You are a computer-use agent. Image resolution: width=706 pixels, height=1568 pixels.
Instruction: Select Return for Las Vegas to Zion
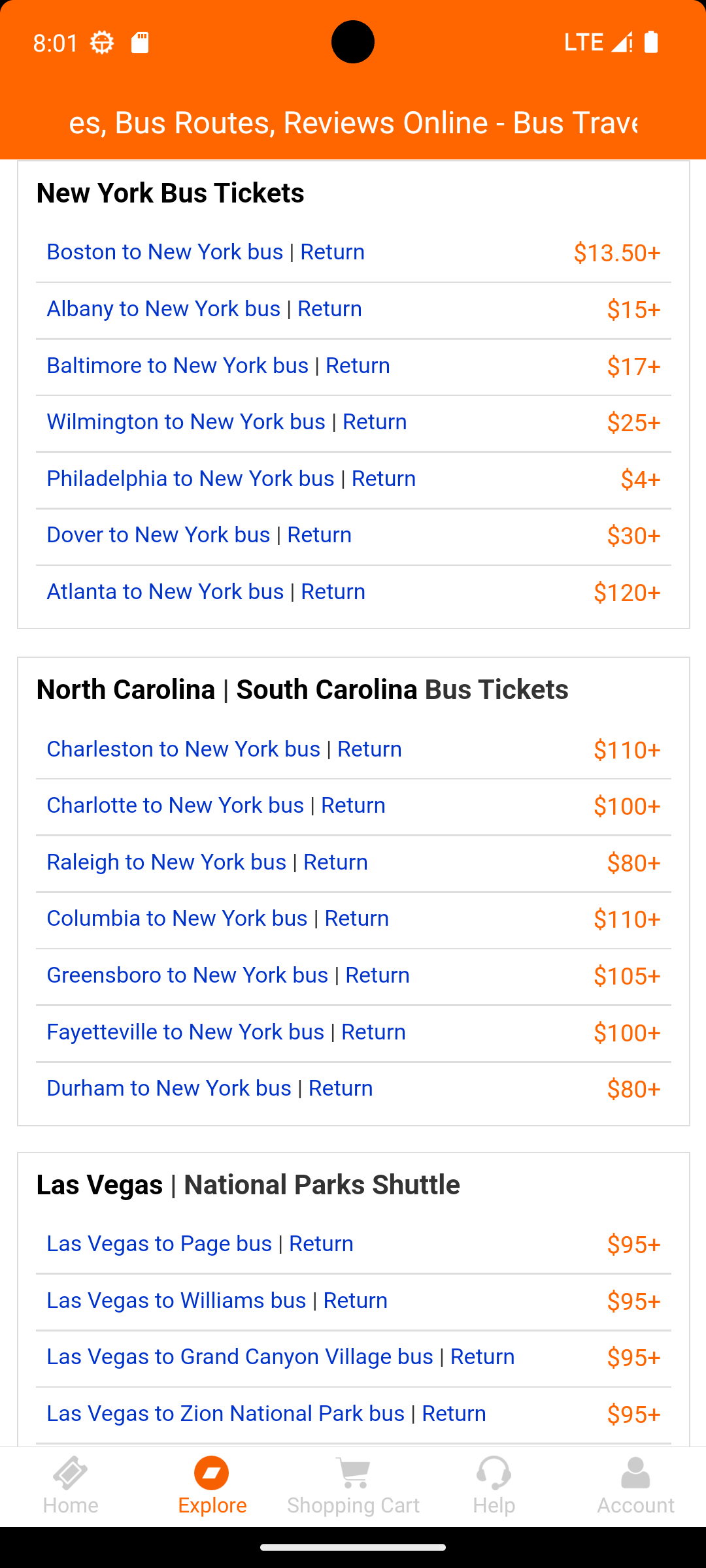point(454,1413)
